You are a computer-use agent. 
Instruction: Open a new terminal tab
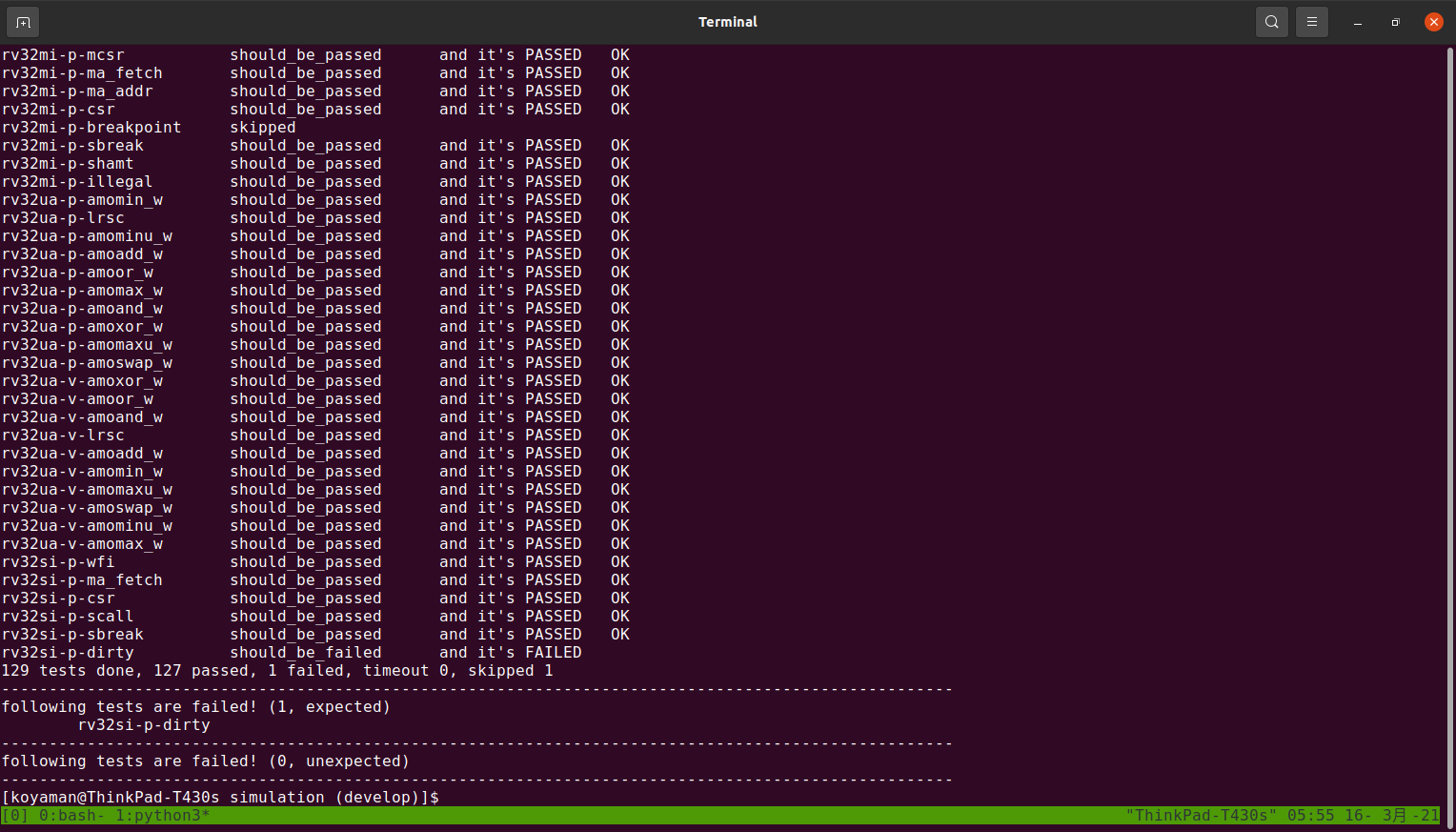click(x=23, y=22)
